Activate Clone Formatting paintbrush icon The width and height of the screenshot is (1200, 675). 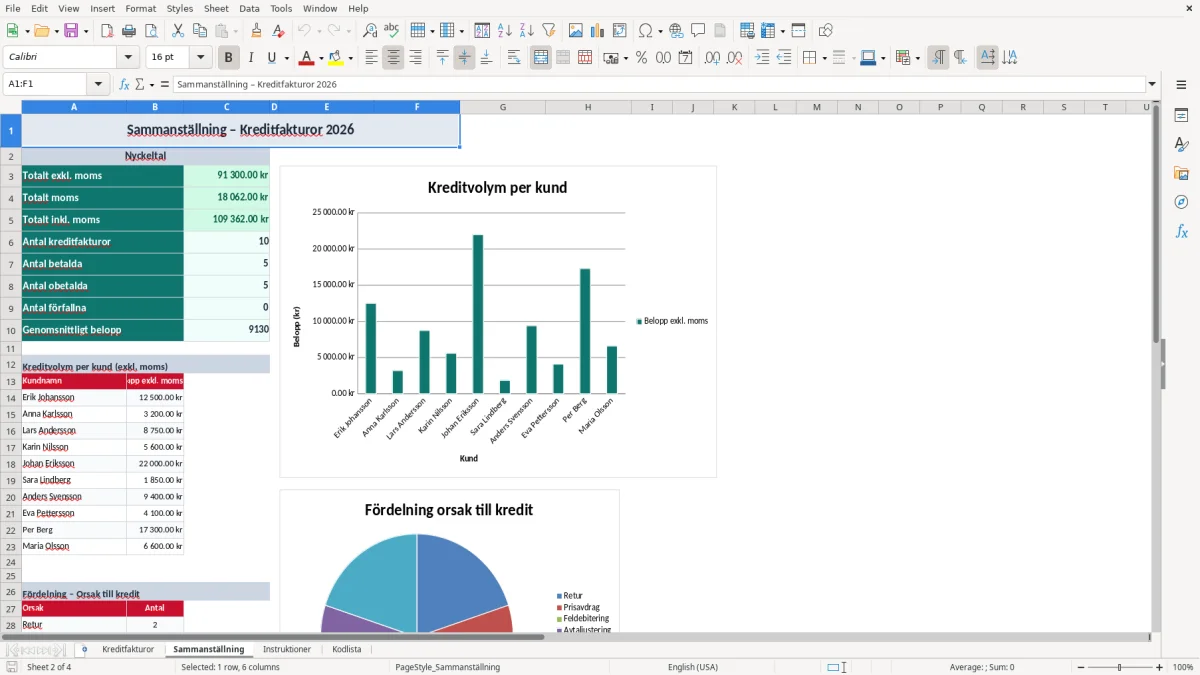pos(257,31)
